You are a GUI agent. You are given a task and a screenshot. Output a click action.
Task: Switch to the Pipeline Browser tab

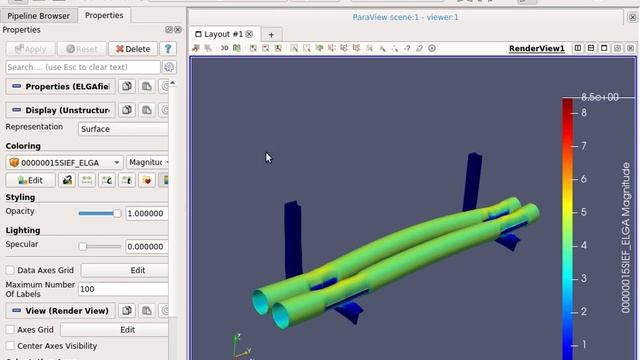(38, 16)
